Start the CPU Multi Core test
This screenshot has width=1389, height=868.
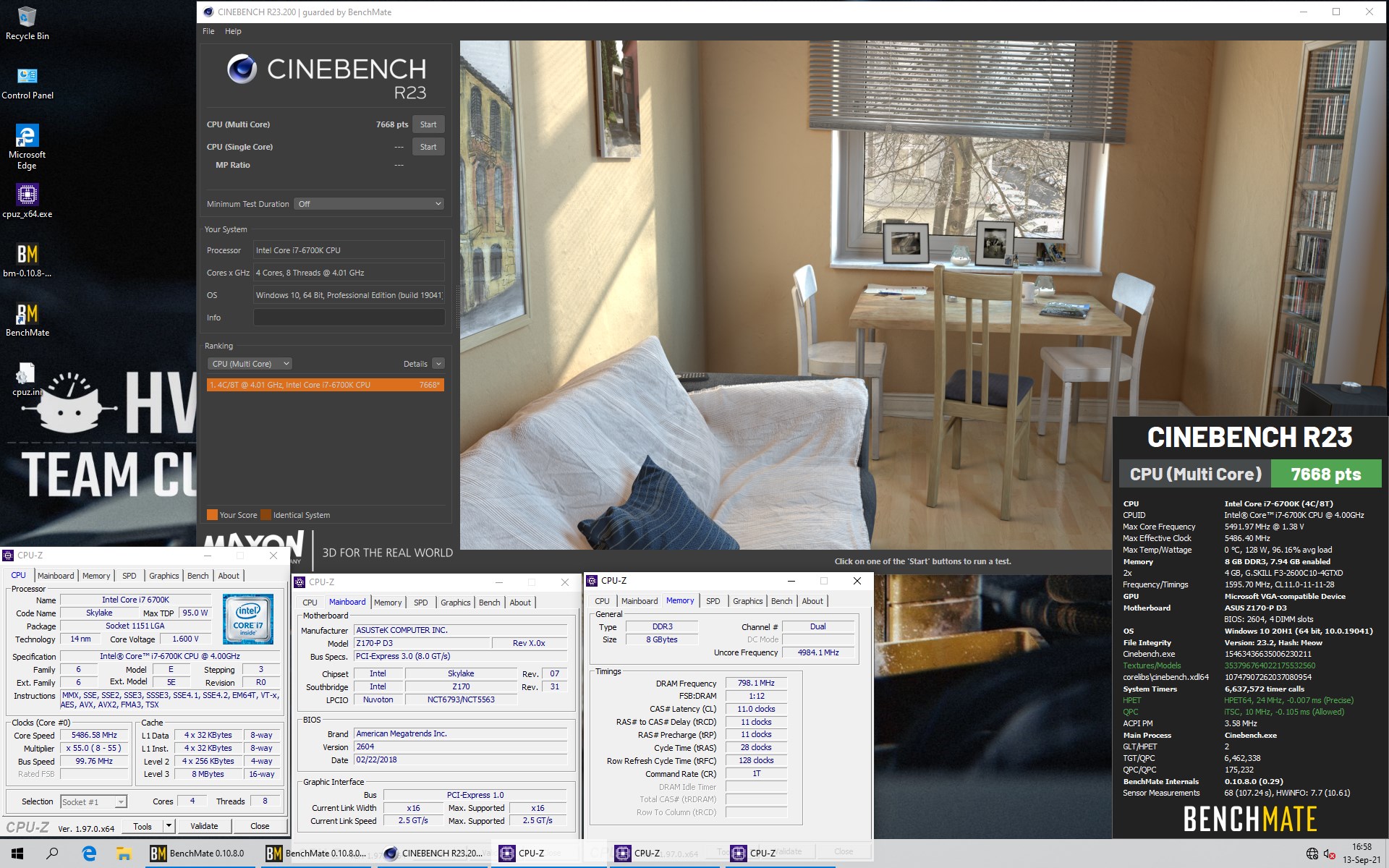point(428,124)
